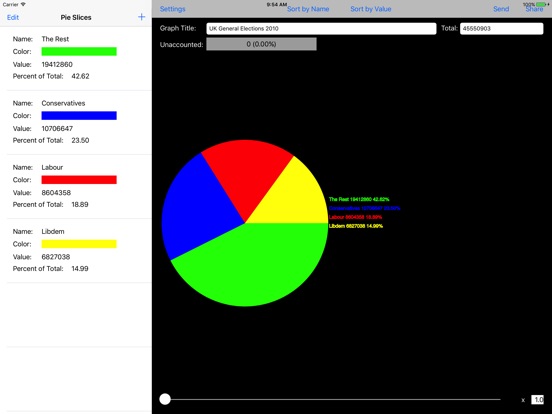This screenshot has width=552, height=414.
Task: Click the battery status icon
Action: click(542, 4)
